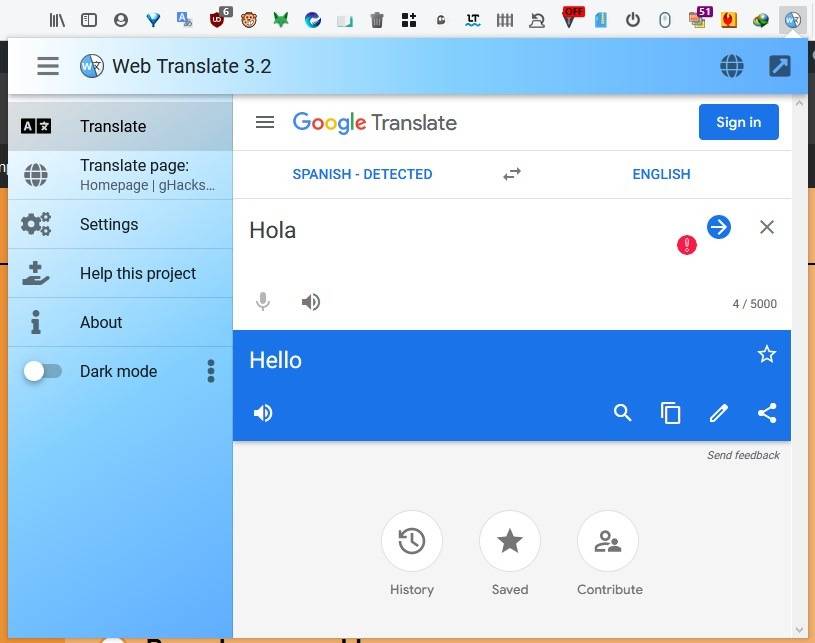Click the blue translate arrow button
815x643 pixels.
click(x=719, y=227)
